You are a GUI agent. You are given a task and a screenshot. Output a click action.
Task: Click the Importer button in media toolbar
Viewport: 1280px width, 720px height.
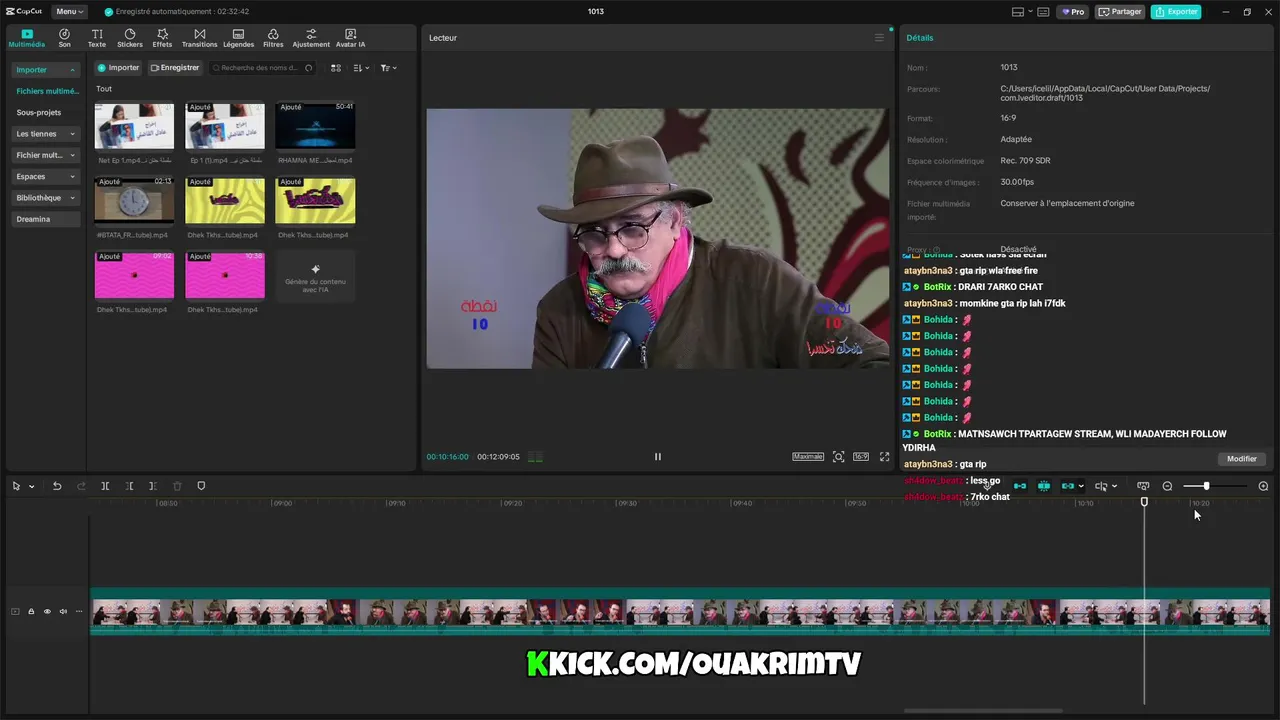click(118, 68)
